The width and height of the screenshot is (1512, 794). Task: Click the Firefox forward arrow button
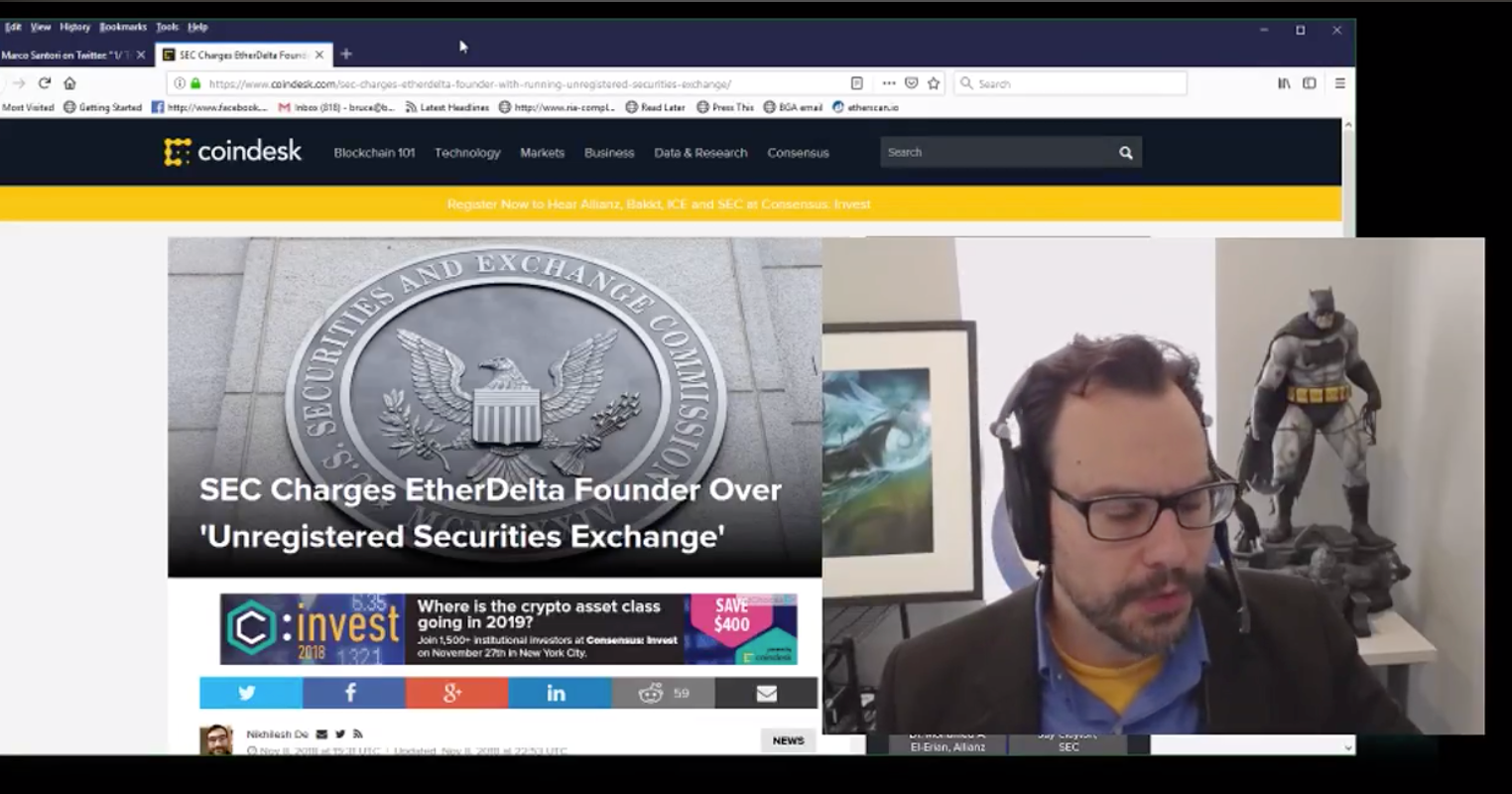coord(18,83)
